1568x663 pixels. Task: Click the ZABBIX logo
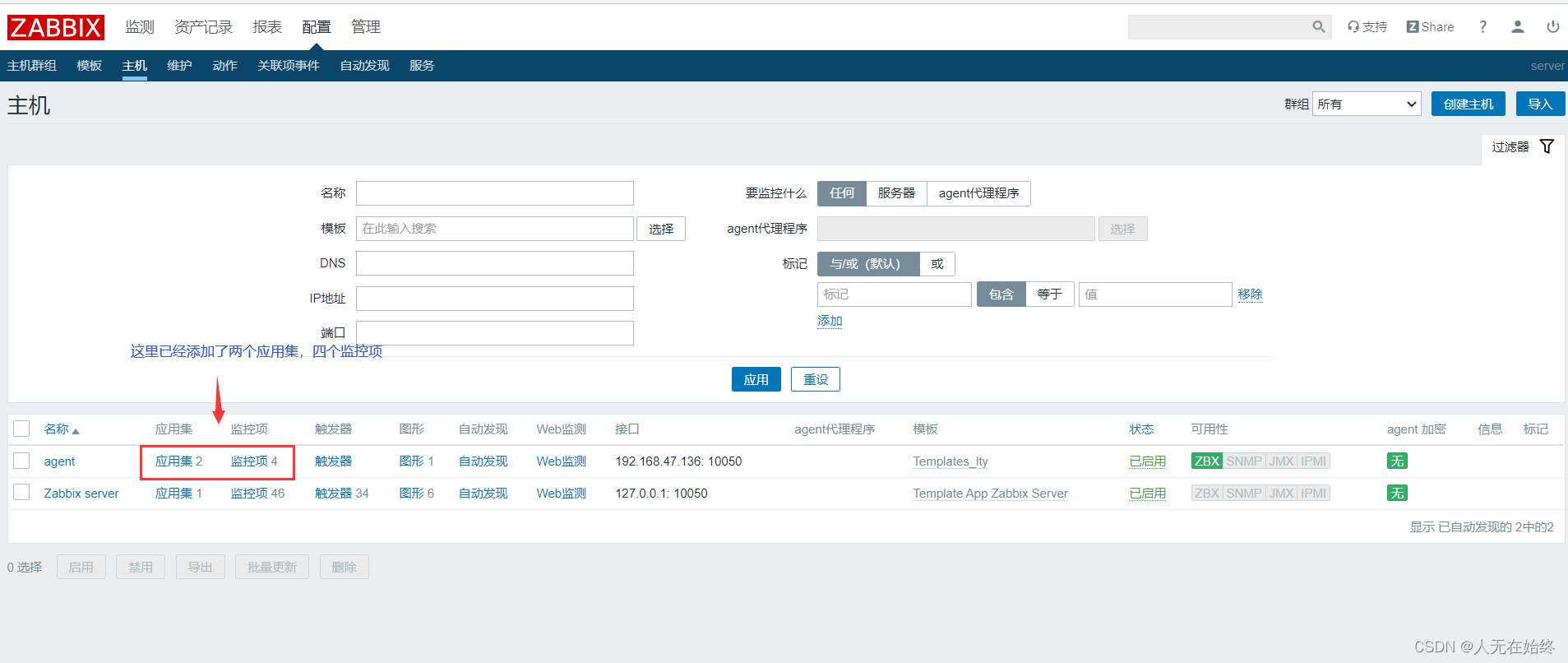(x=56, y=27)
